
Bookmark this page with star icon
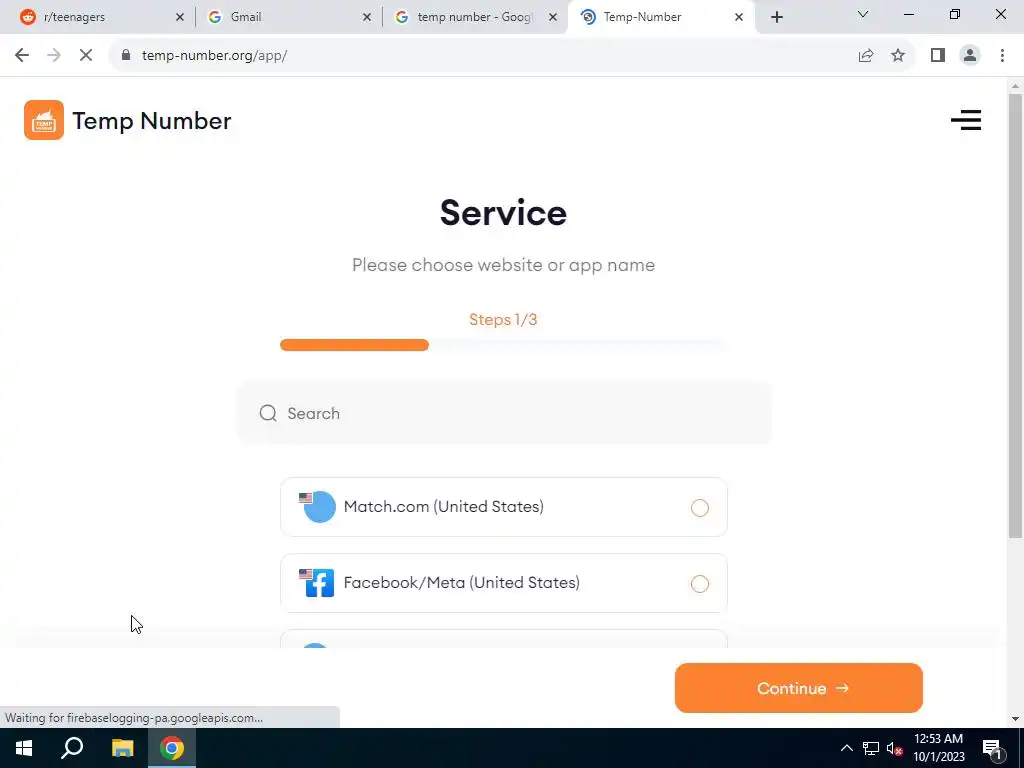[898, 56]
